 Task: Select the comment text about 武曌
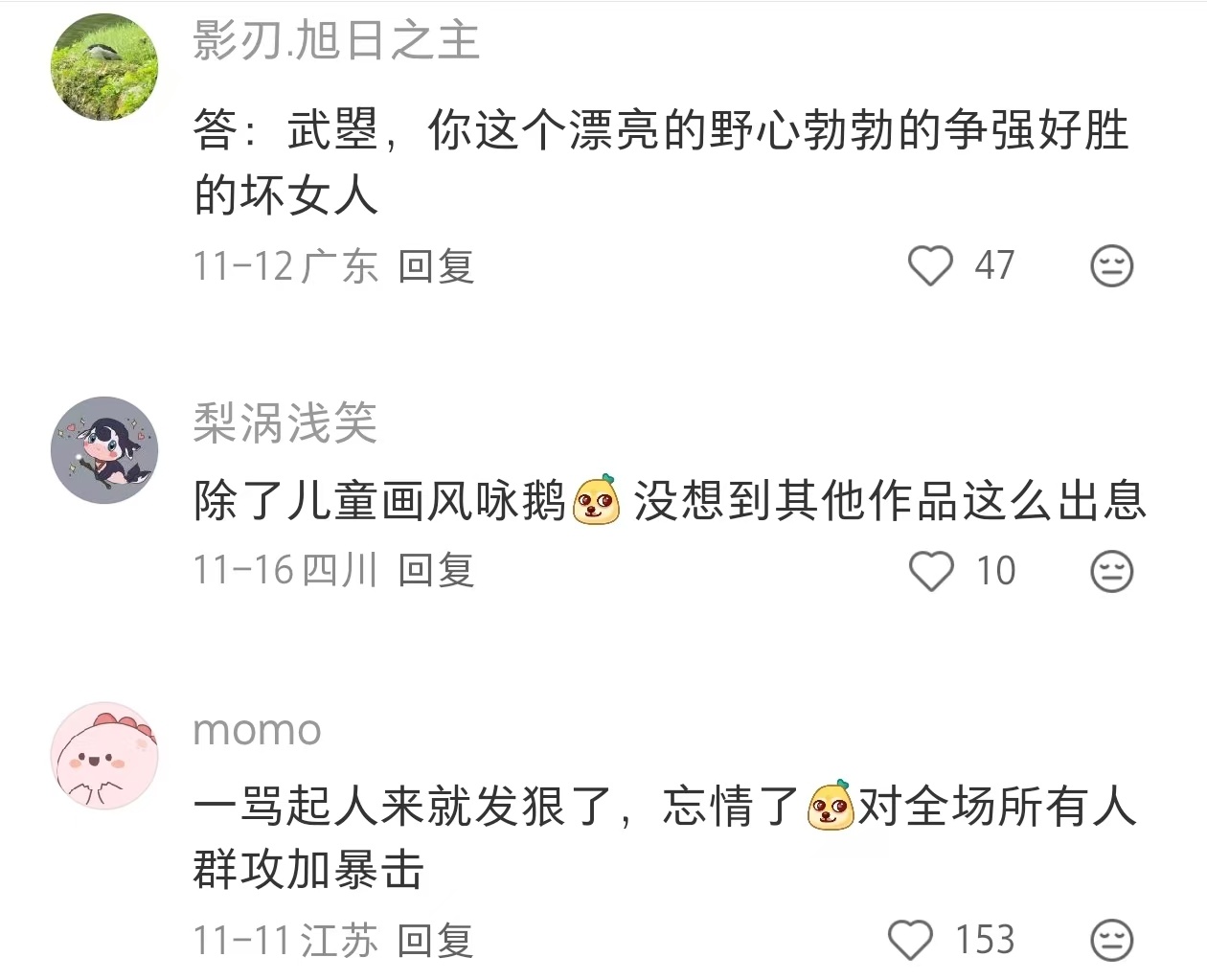(661, 163)
